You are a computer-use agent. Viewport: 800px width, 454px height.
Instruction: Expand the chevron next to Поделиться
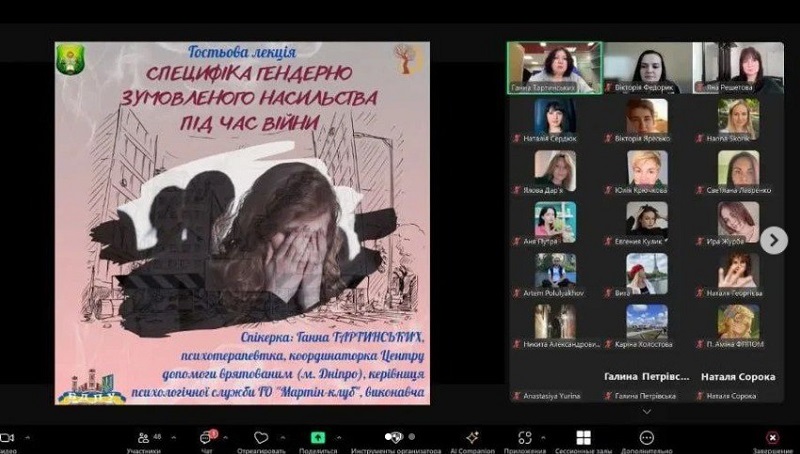(339, 437)
